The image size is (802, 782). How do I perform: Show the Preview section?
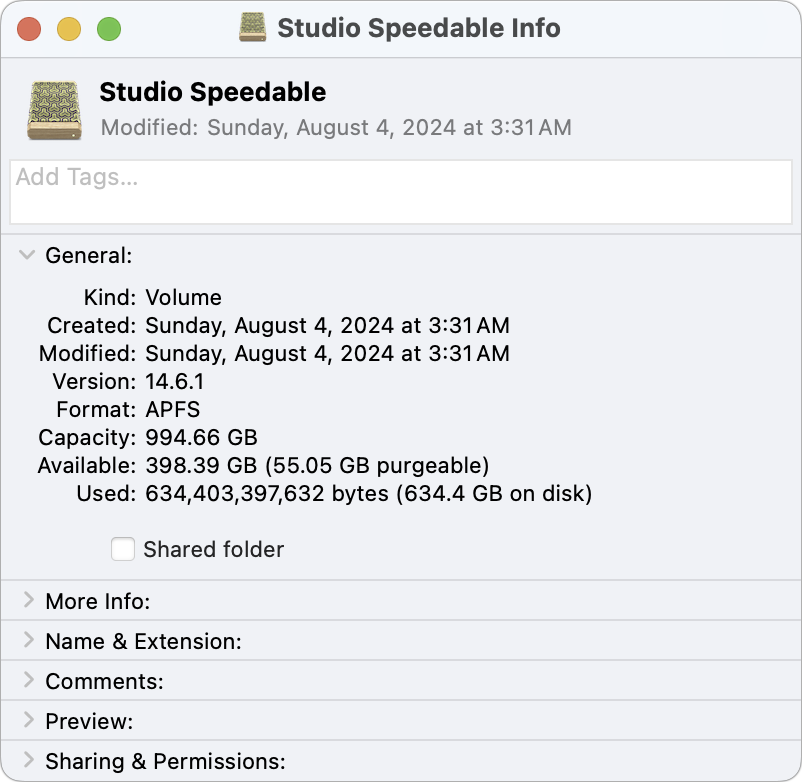click(27, 721)
